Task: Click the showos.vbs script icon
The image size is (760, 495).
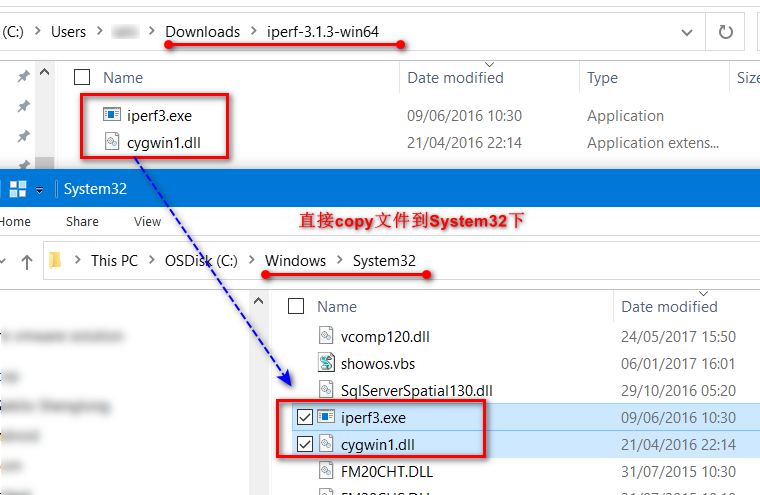Action: click(326, 363)
